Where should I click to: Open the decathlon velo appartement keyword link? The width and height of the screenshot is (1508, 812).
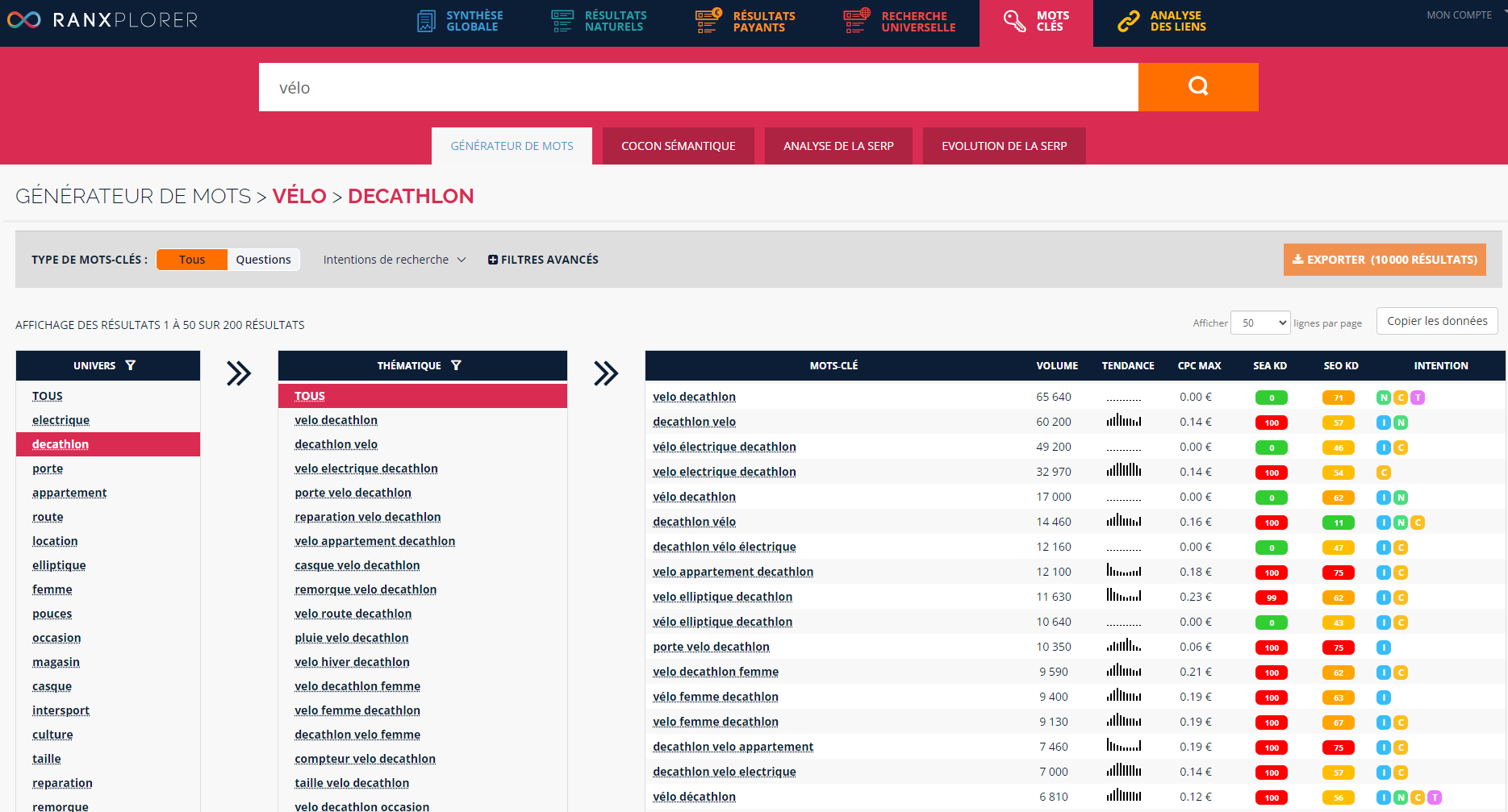[x=733, y=747]
